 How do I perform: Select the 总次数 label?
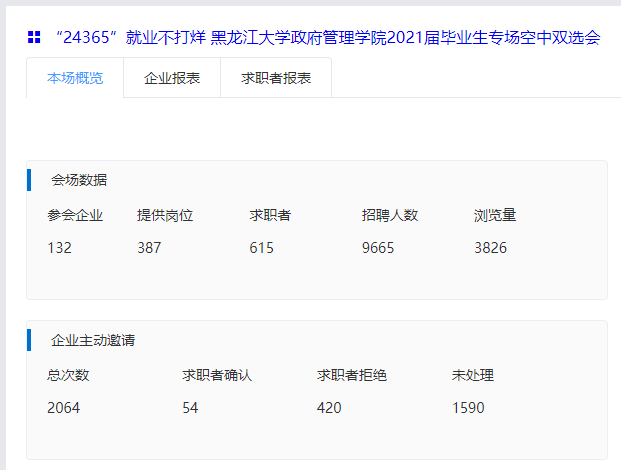click(68, 375)
